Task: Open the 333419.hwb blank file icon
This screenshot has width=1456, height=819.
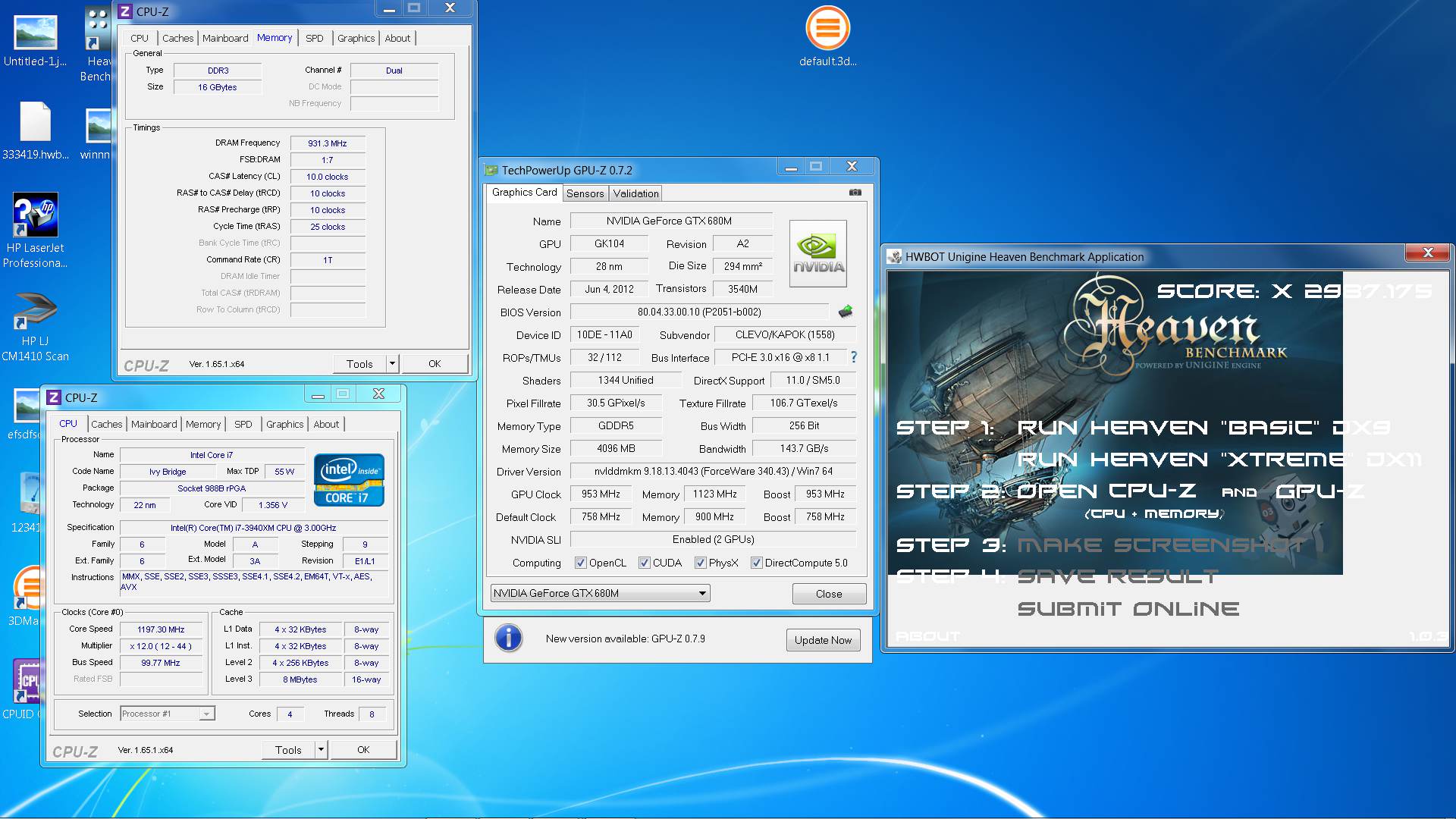Action: pos(35,121)
